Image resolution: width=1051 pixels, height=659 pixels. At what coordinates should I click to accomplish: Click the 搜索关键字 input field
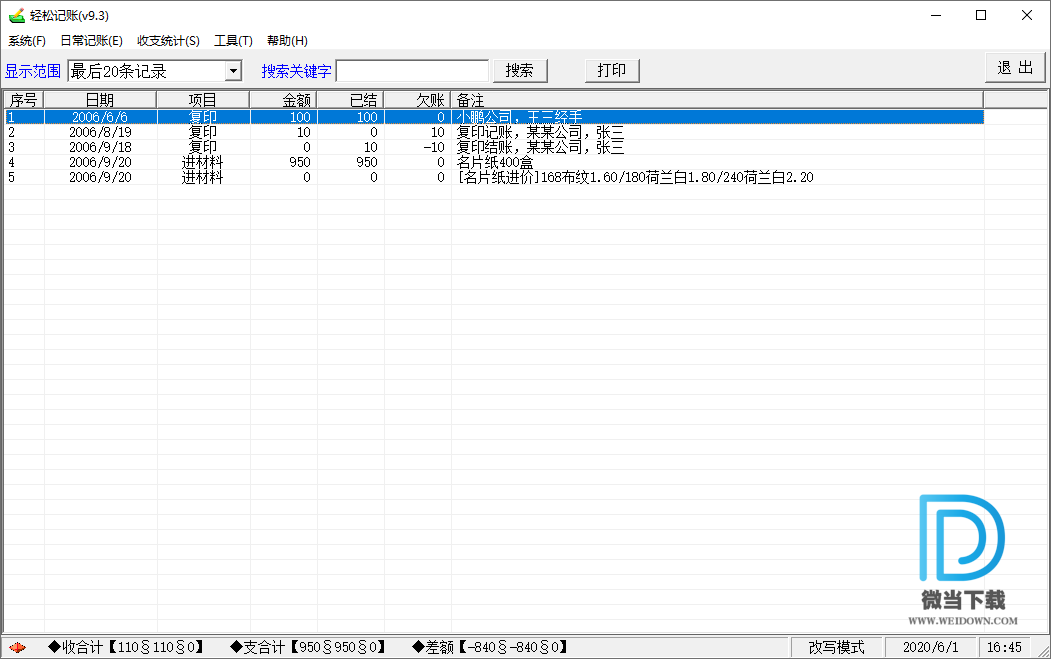point(412,71)
